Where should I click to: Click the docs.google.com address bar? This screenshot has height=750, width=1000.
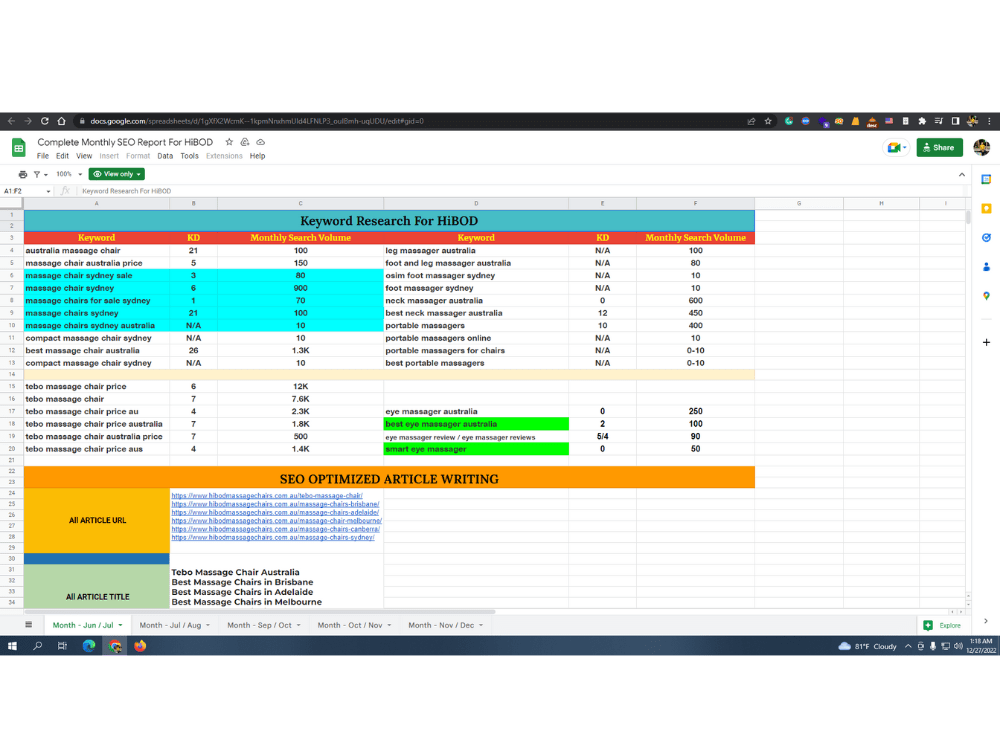point(408,121)
